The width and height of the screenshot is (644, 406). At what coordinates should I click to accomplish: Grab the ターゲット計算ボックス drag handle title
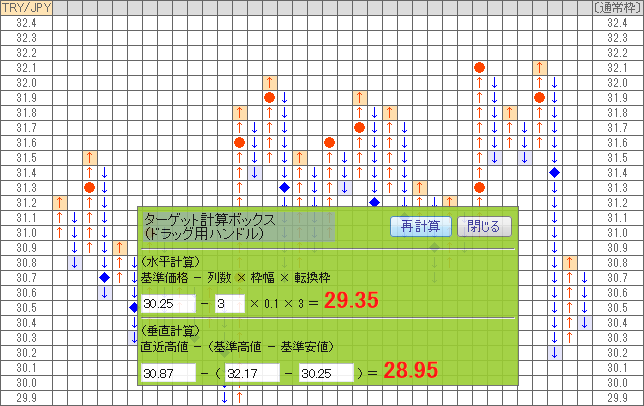(x=239, y=227)
